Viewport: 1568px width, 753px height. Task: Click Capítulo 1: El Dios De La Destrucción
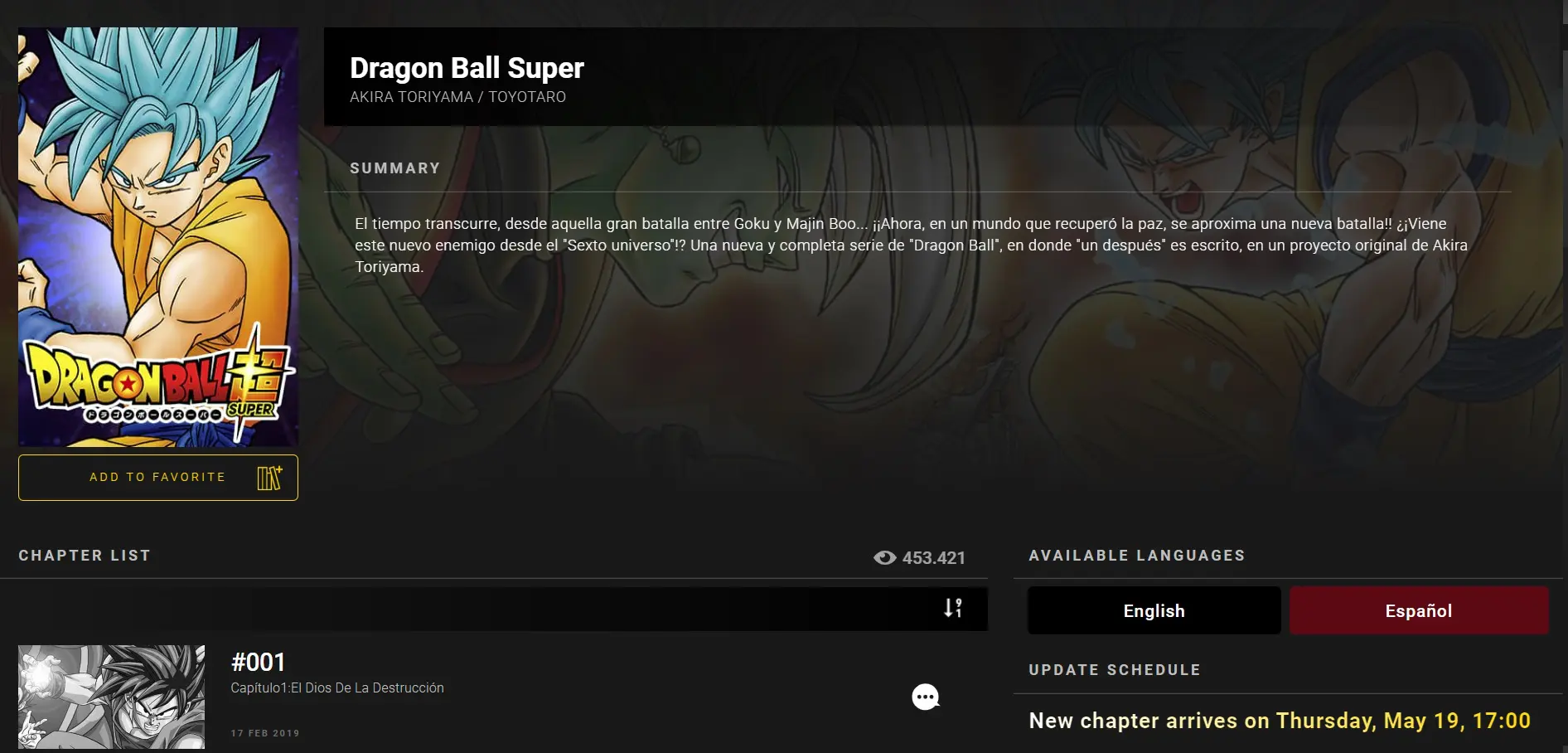[337, 687]
